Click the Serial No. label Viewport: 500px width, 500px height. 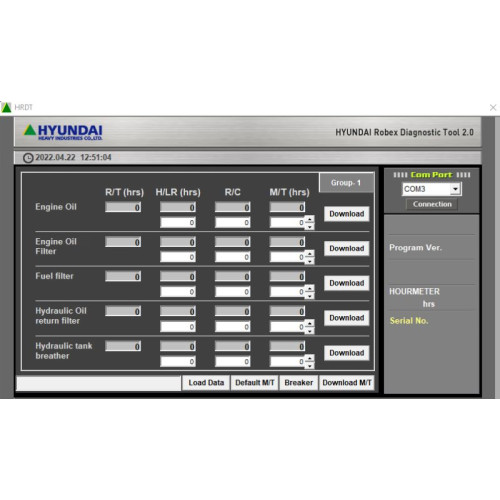coord(409,321)
